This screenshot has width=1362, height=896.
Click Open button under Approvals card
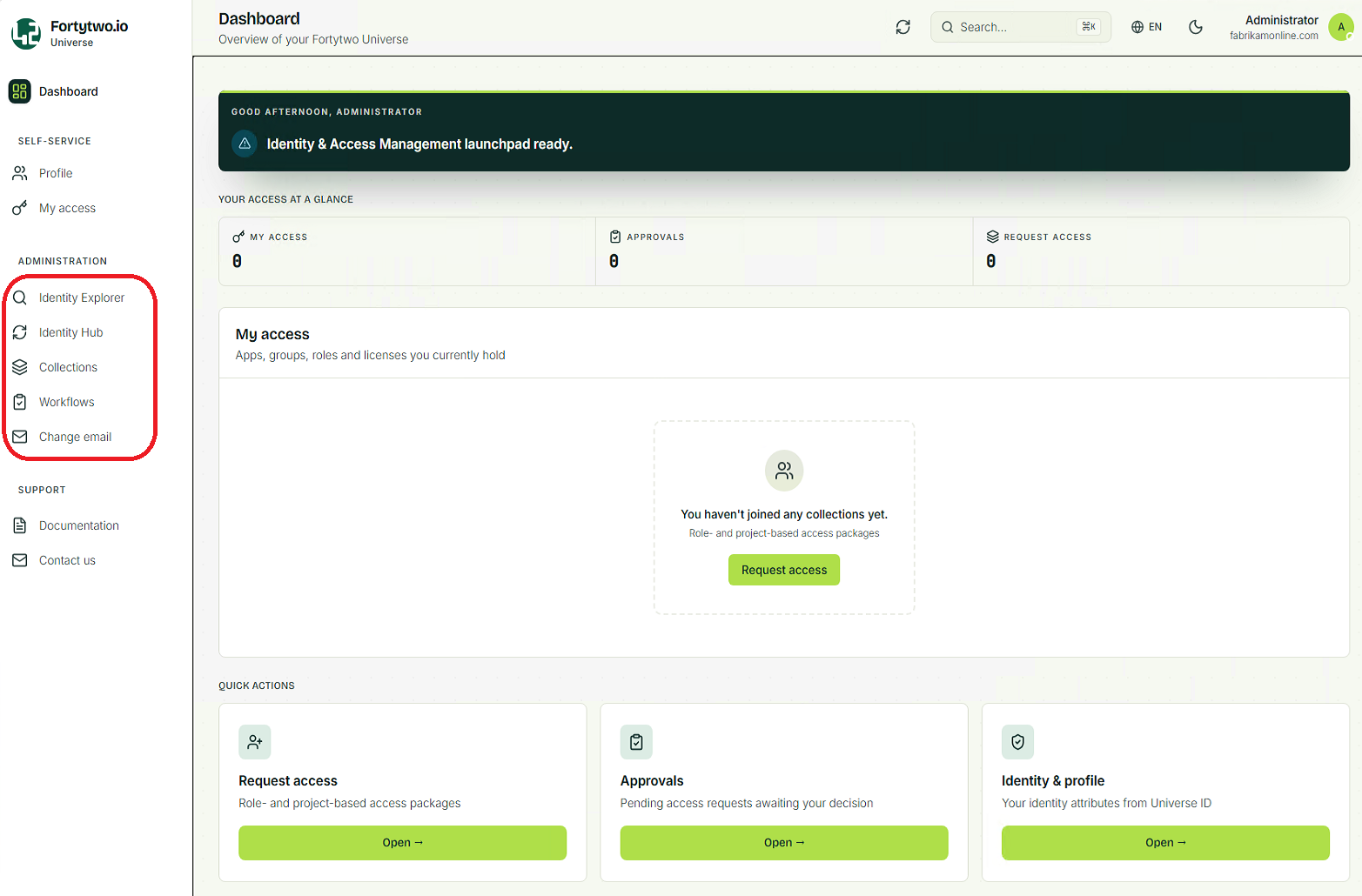pyautogui.click(x=784, y=843)
